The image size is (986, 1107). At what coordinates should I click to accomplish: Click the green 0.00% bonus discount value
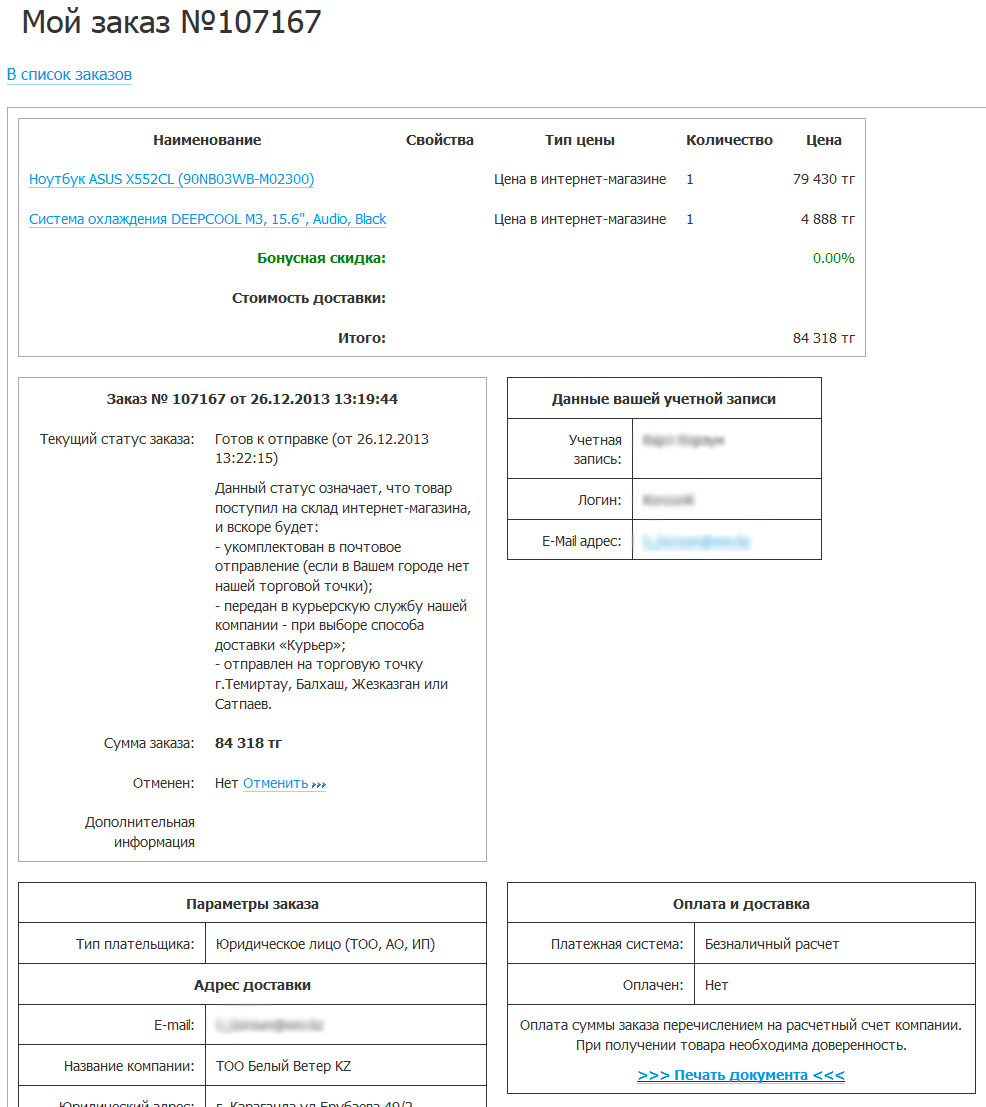(833, 258)
